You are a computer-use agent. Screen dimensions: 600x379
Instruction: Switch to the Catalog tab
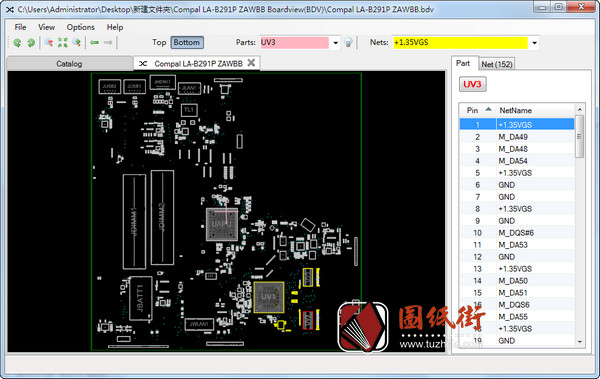coord(69,64)
